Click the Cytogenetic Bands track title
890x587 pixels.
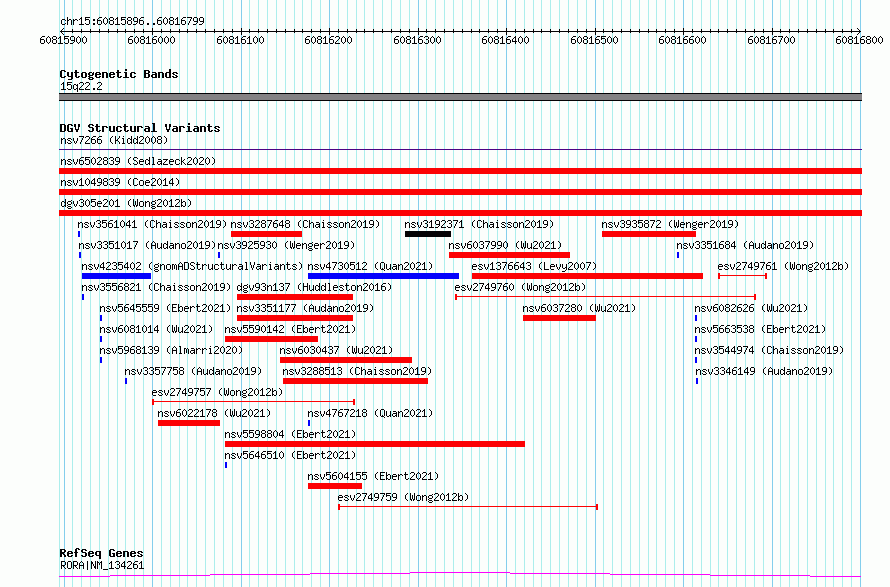click(x=119, y=74)
